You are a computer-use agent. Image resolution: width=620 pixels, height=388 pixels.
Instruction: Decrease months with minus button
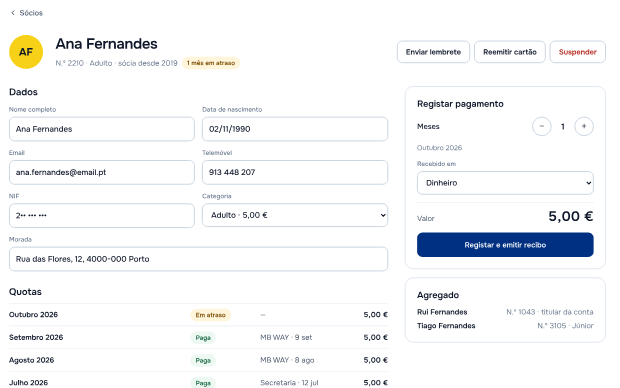541,127
